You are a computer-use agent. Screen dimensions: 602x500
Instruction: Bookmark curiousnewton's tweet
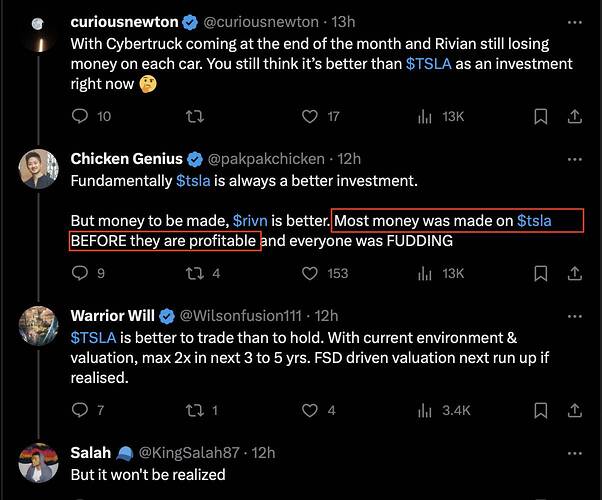click(x=540, y=117)
